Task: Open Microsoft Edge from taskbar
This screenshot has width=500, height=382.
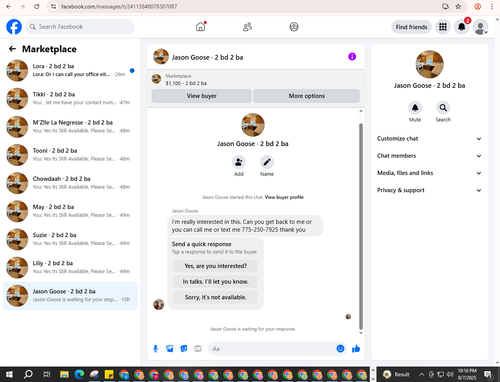Action: tap(79, 375)
